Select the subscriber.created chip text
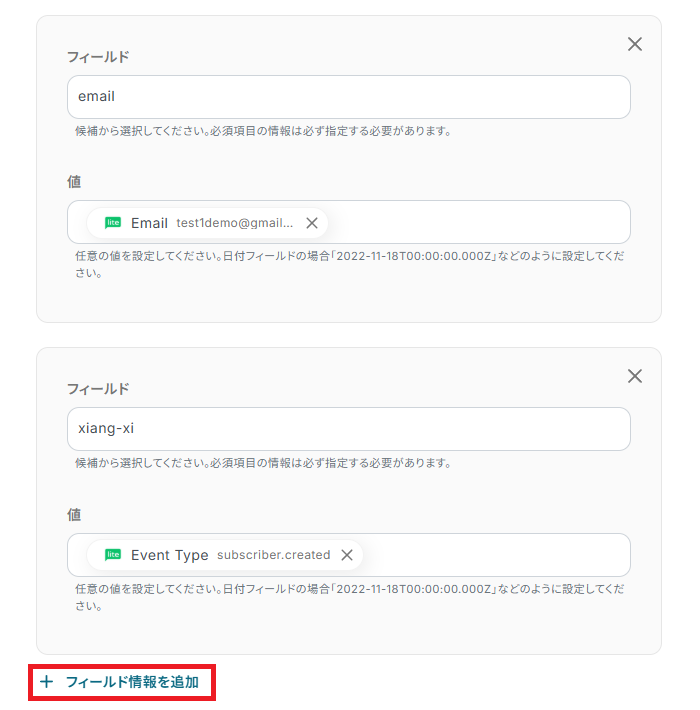This screenshot has height=710, width=700. pyautogui.click(x=273, y=555)
